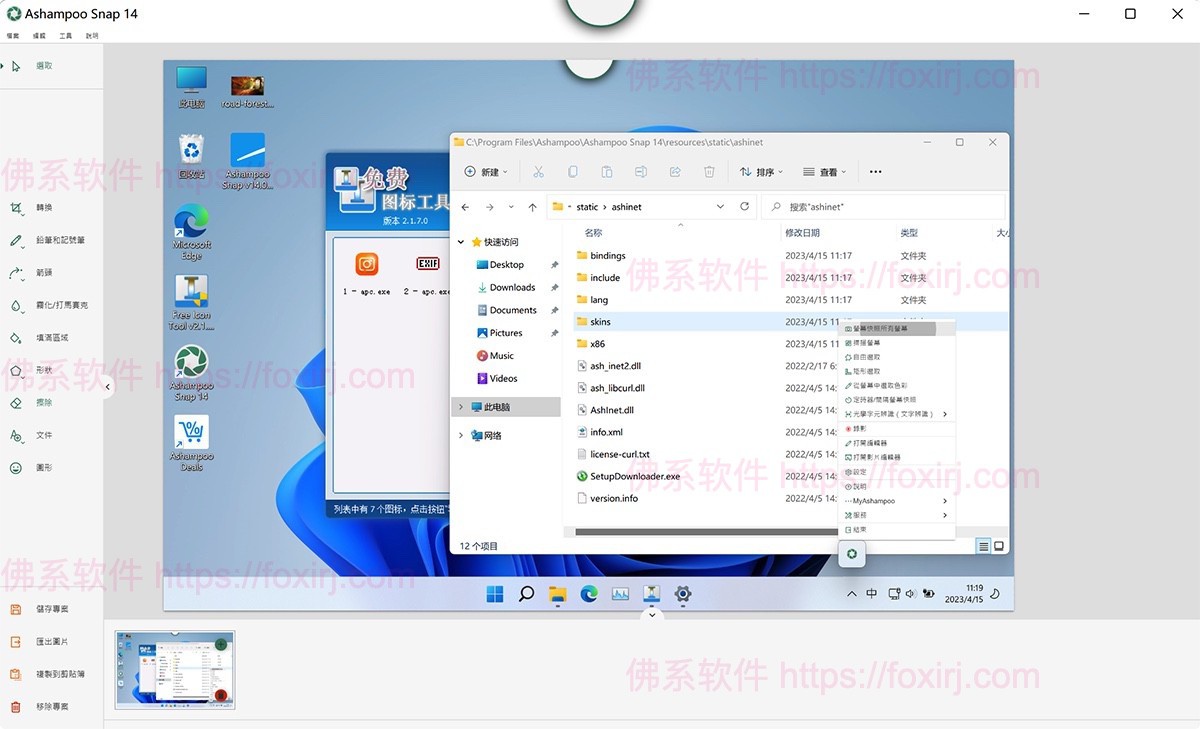
Task: Open the 新建 dropdown in Explorer
Action: point(488,171)
